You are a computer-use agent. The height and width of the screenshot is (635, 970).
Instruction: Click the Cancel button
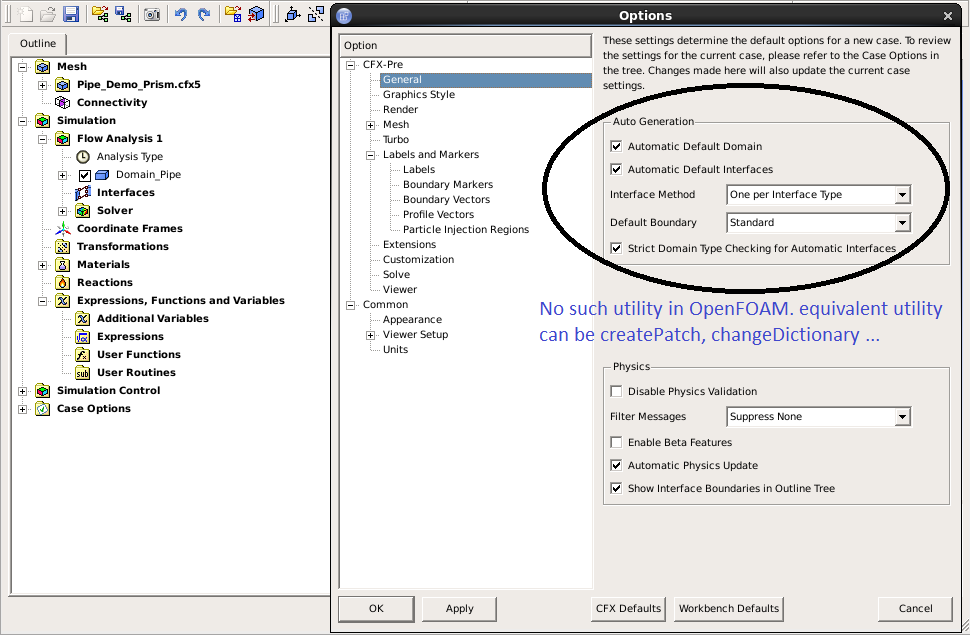[915, 609]
